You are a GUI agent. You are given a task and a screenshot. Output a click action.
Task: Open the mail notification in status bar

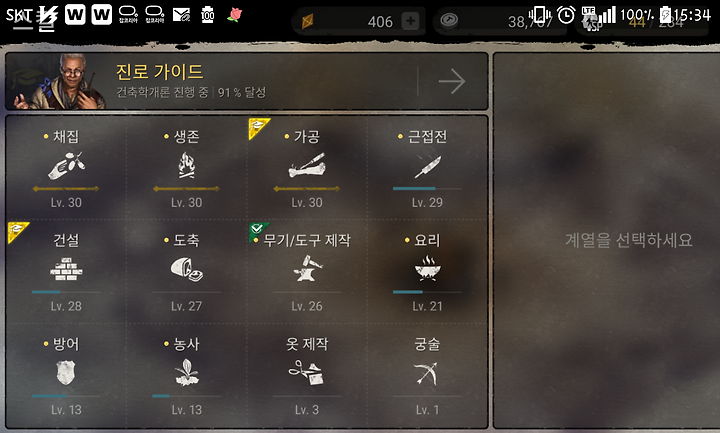click(x=181, y=15)
